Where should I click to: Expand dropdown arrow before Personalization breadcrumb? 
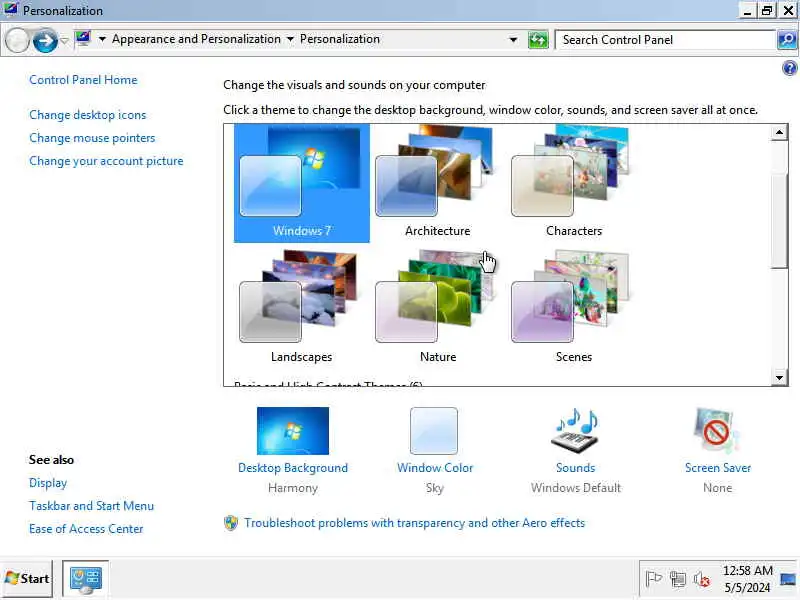click(290, 39)
